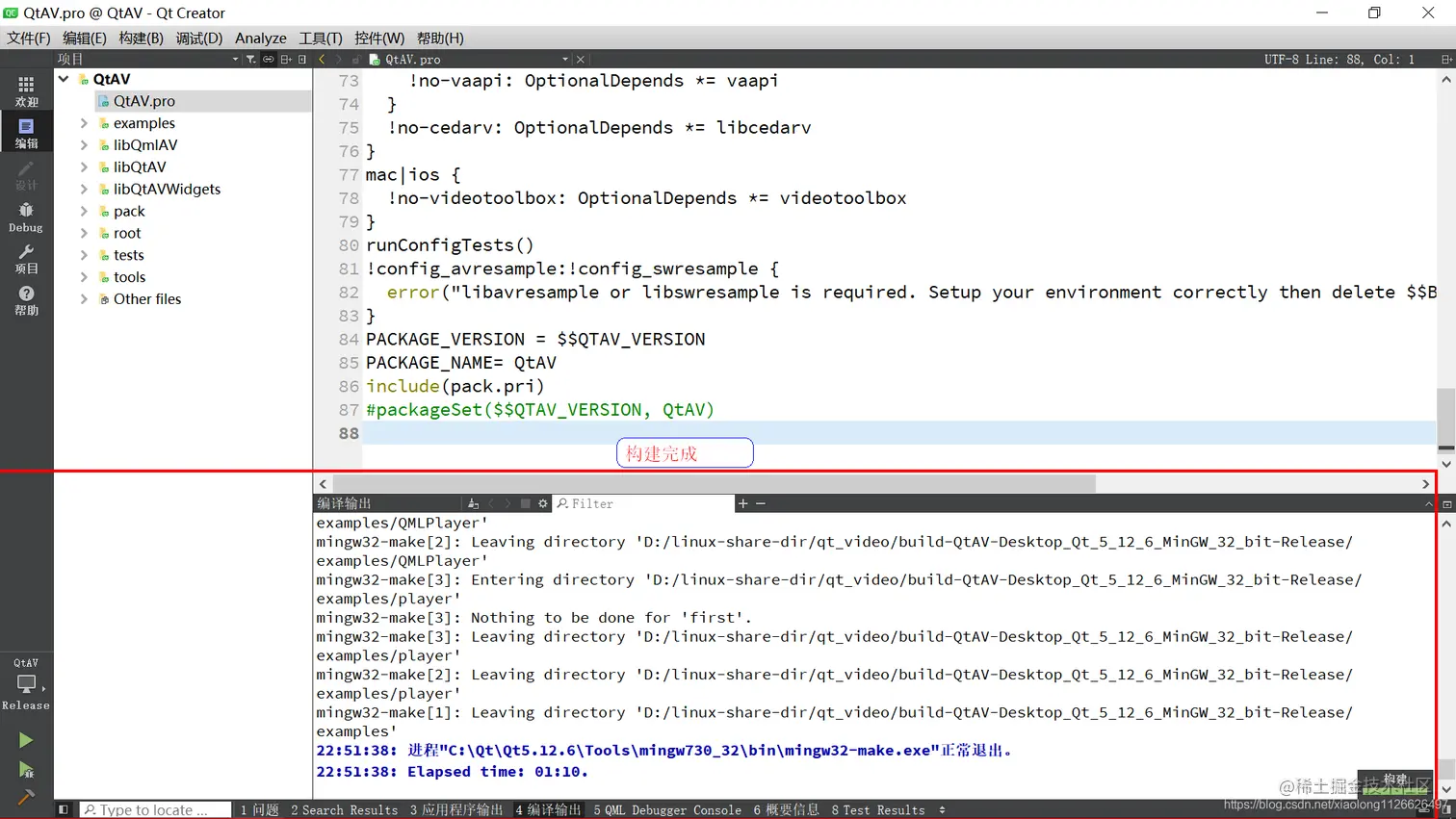
Task: Collapse the QtAV root project node
Action: click(64, 79)
